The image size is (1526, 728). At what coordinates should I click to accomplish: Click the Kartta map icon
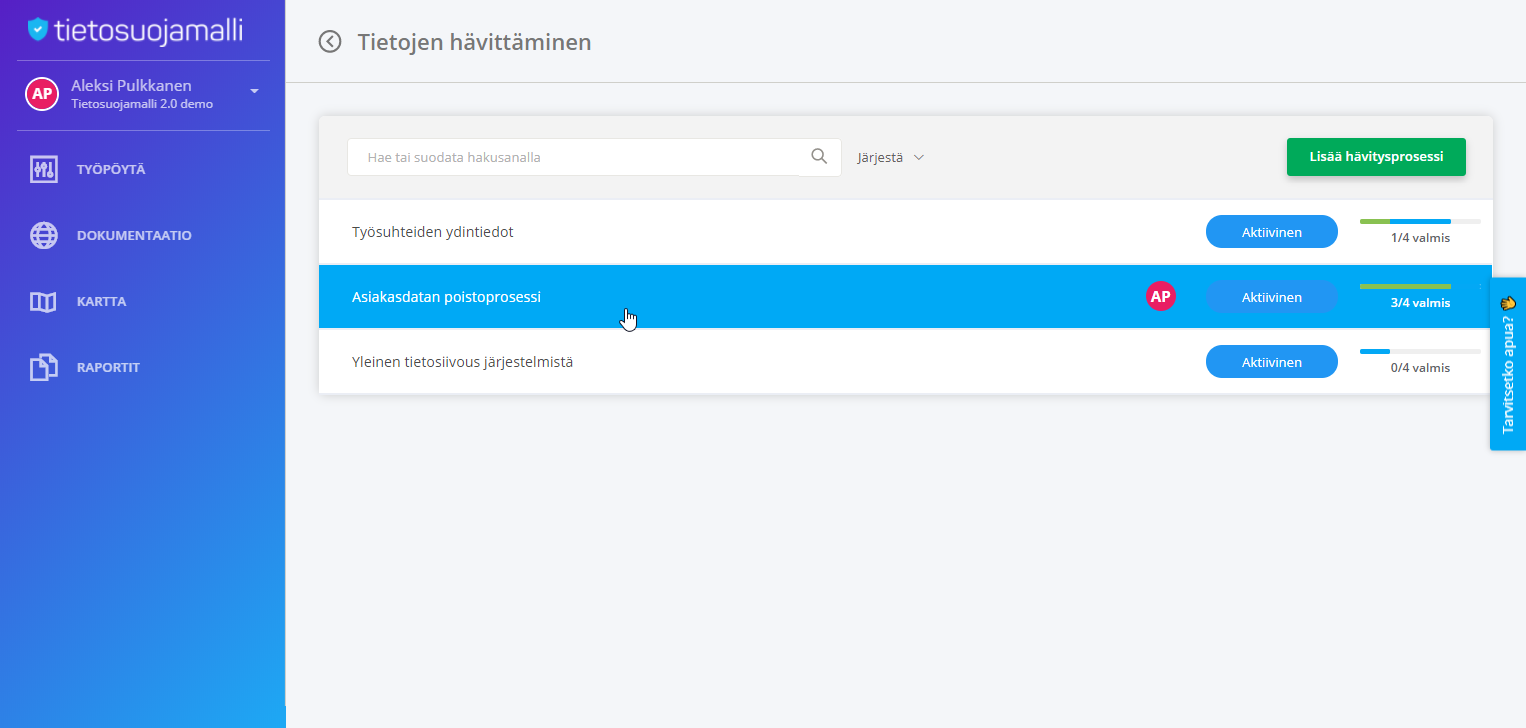(x=43, y=301)
